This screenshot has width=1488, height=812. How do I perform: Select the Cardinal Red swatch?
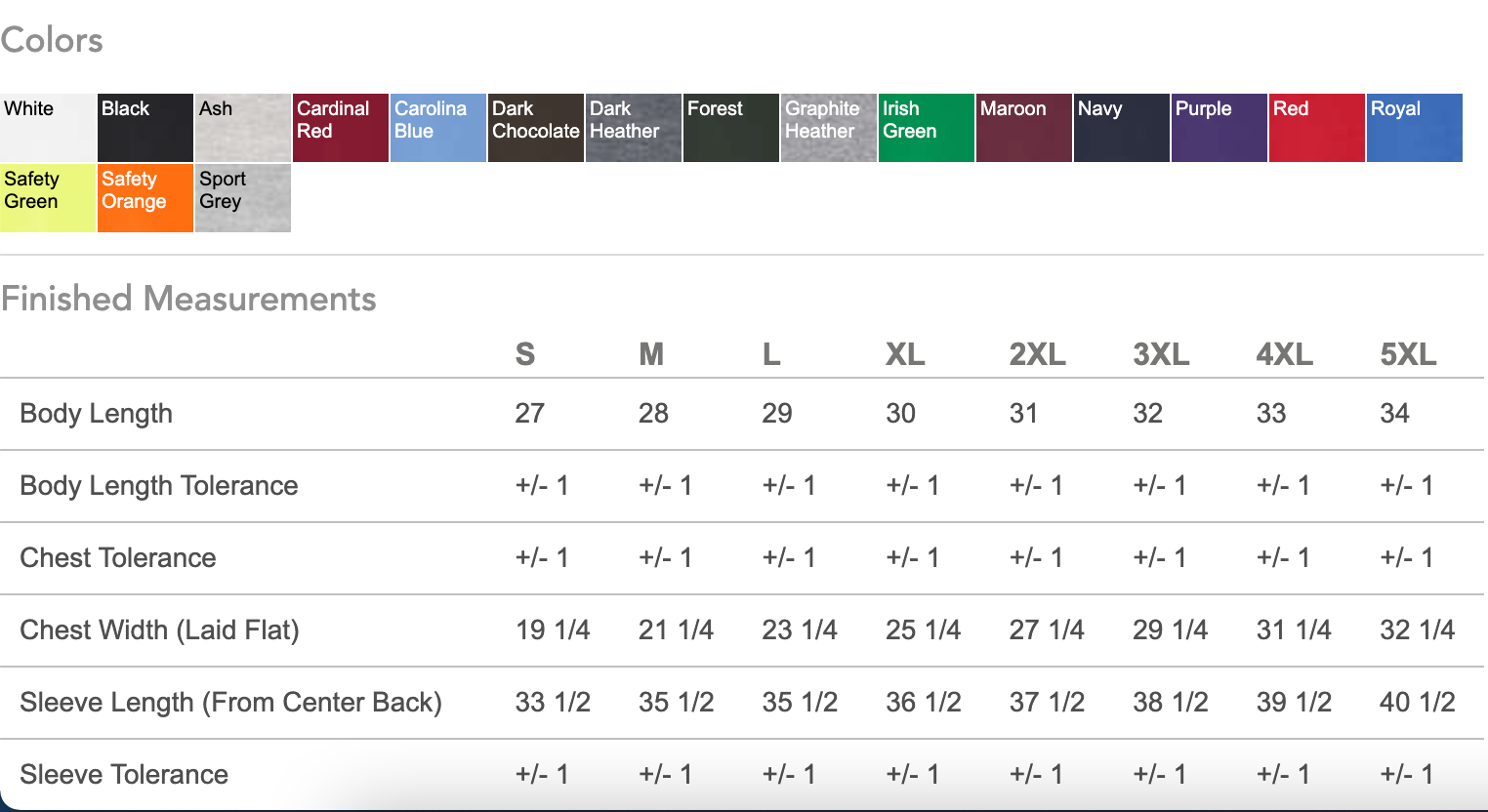pos(341,128)
